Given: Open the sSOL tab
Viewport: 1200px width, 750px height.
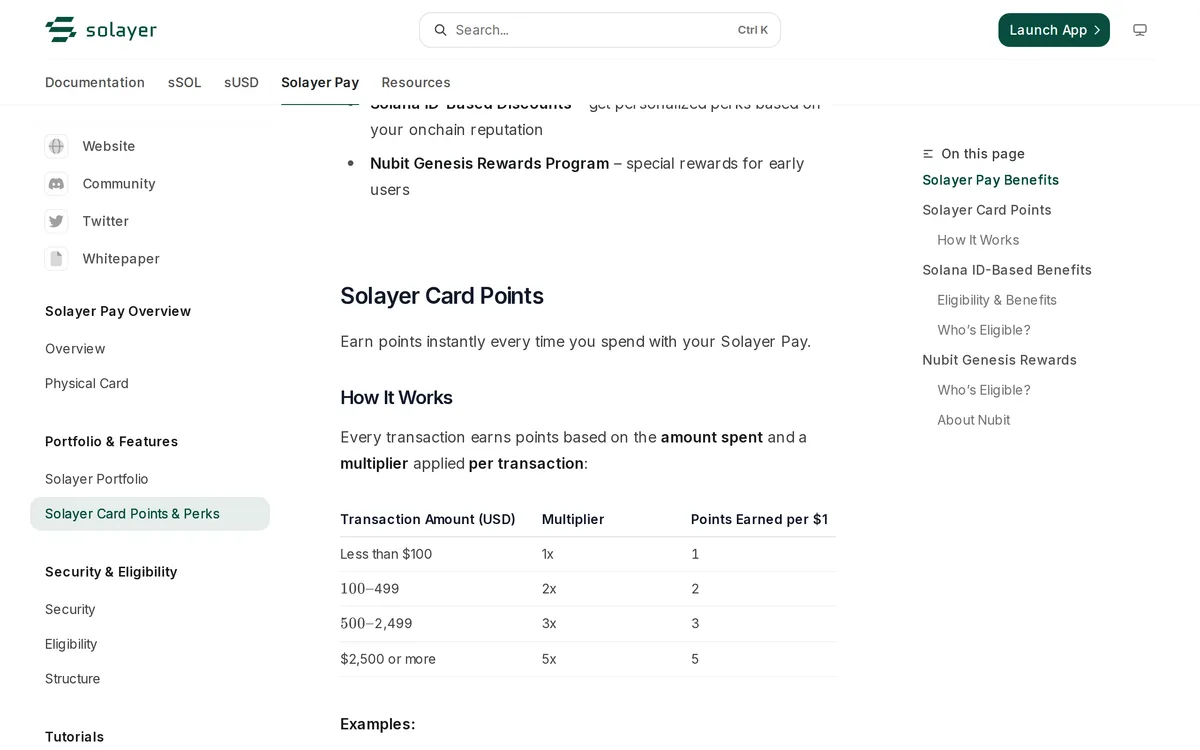Looking at the screenshot, I should tap(185, 82).
